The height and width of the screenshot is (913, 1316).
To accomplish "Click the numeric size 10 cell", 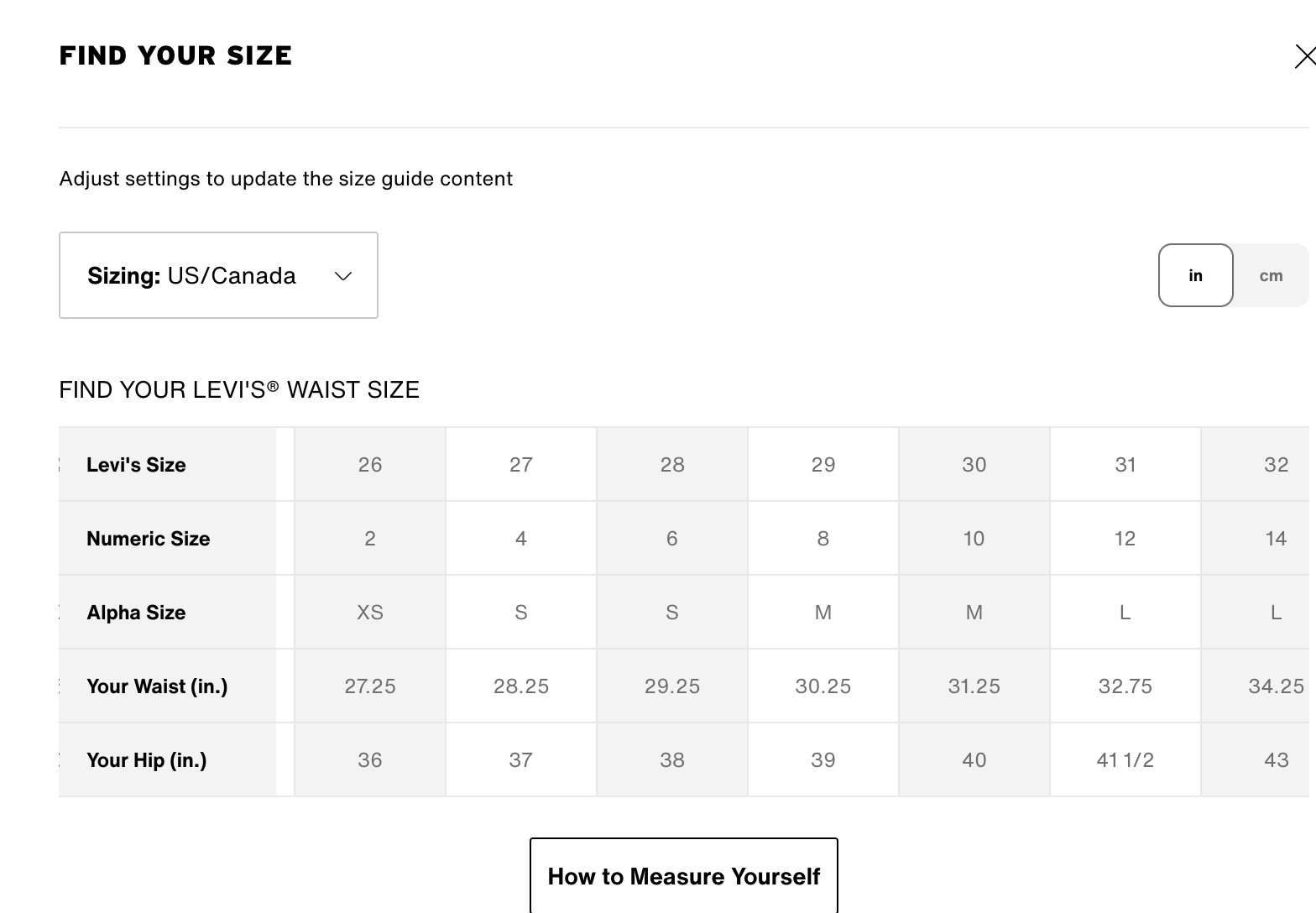I will click(974, 539).
